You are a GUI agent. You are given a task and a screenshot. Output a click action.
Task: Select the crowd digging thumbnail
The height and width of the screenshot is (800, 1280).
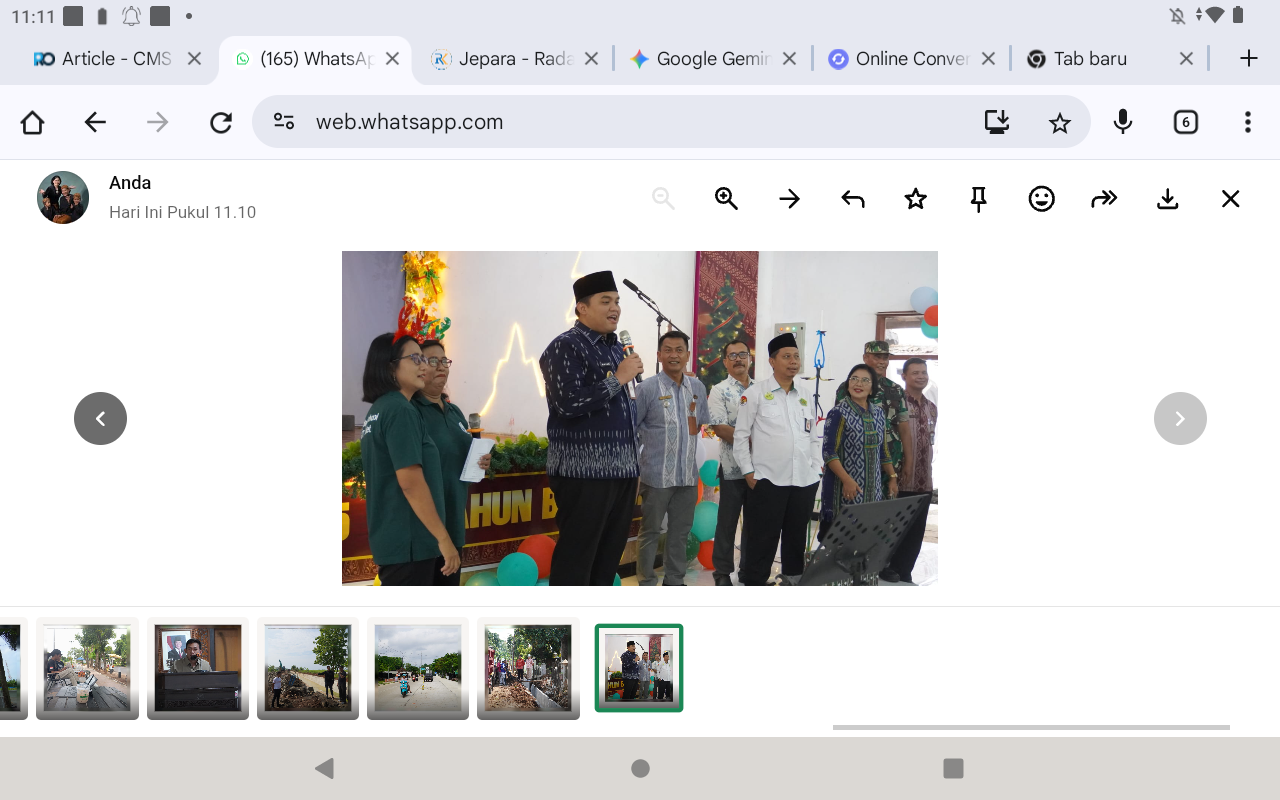(528, 668)
